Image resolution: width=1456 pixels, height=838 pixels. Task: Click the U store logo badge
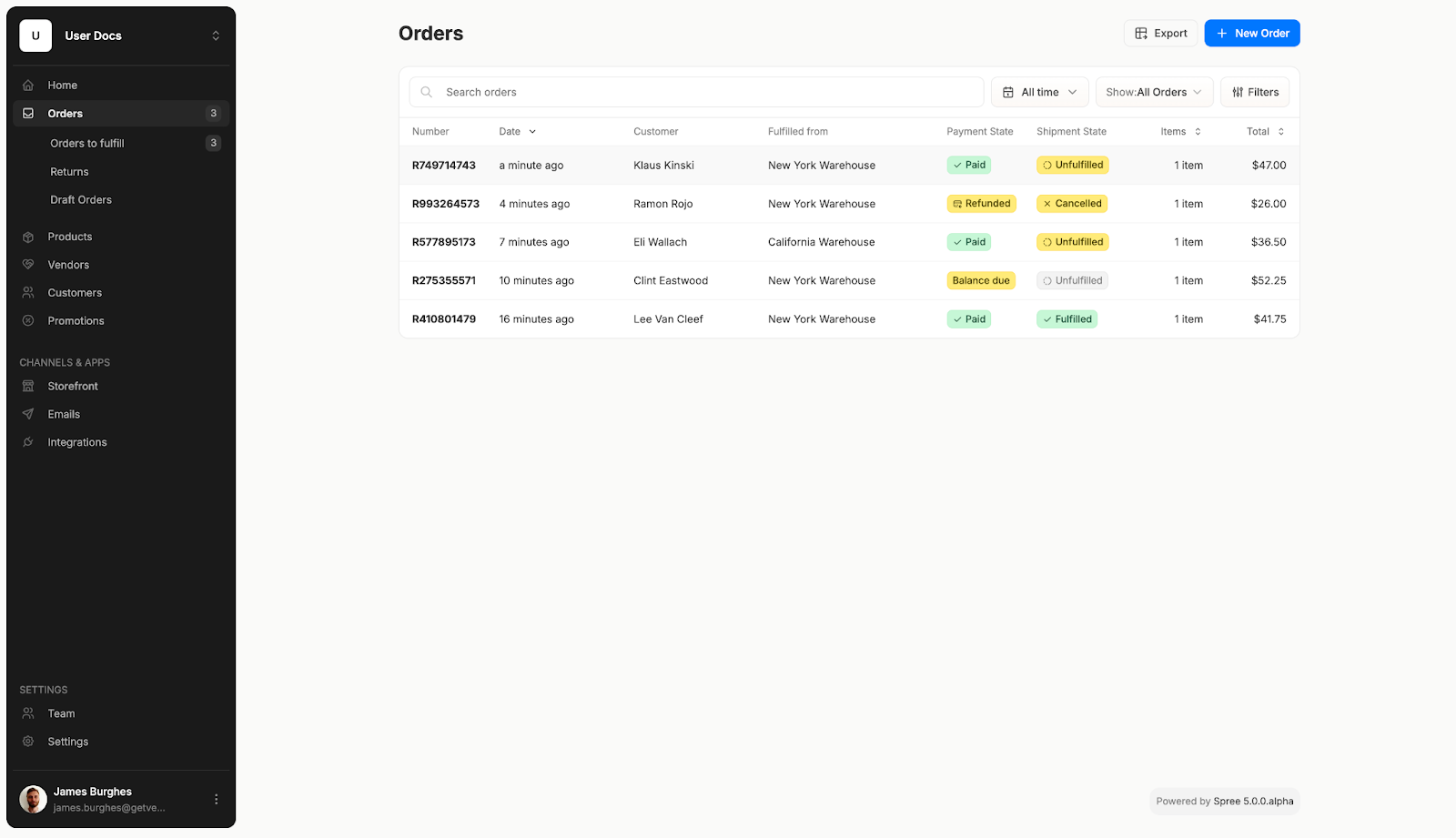coord(35,35)
